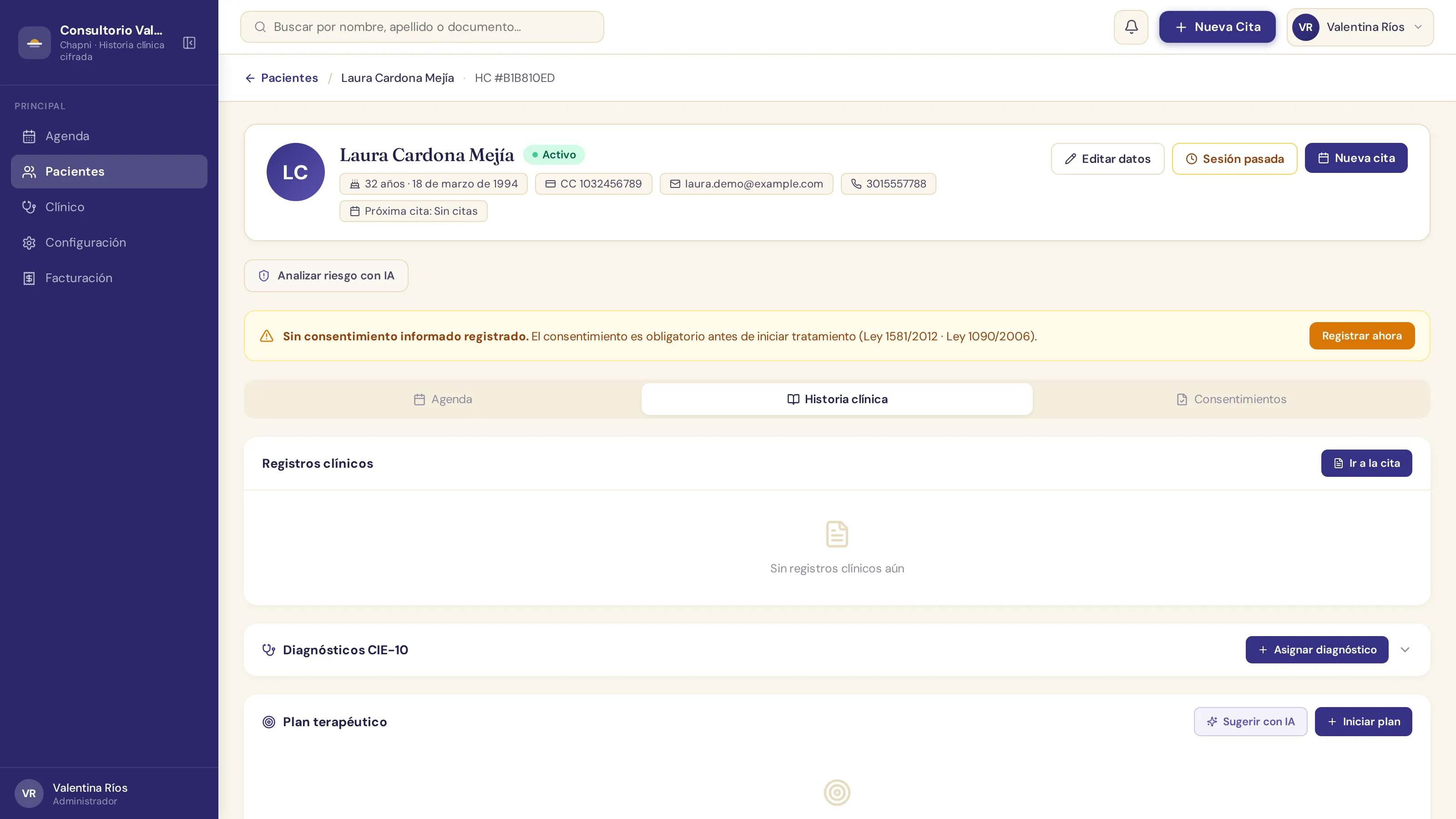
Task: Click the Valentina Ríos Administrador profile
Action: 109,794
